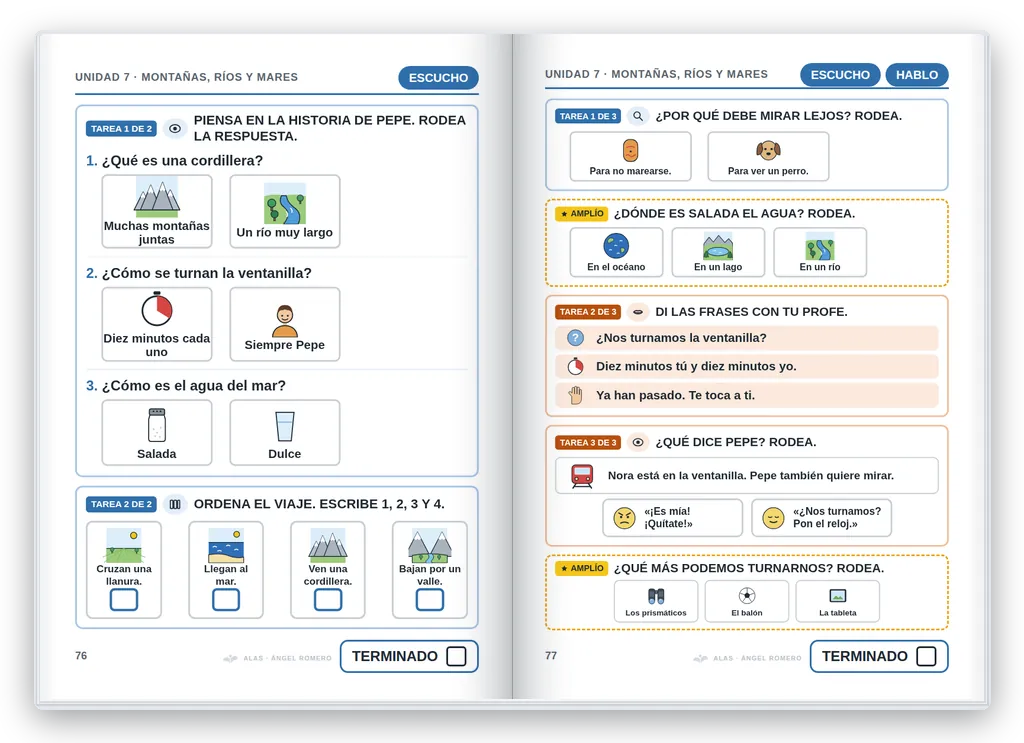The height and width of the screenshot is (743, 1024).
Task: Select the calm face '¿Nos turnamos?' option
Action: pos(822,518)
